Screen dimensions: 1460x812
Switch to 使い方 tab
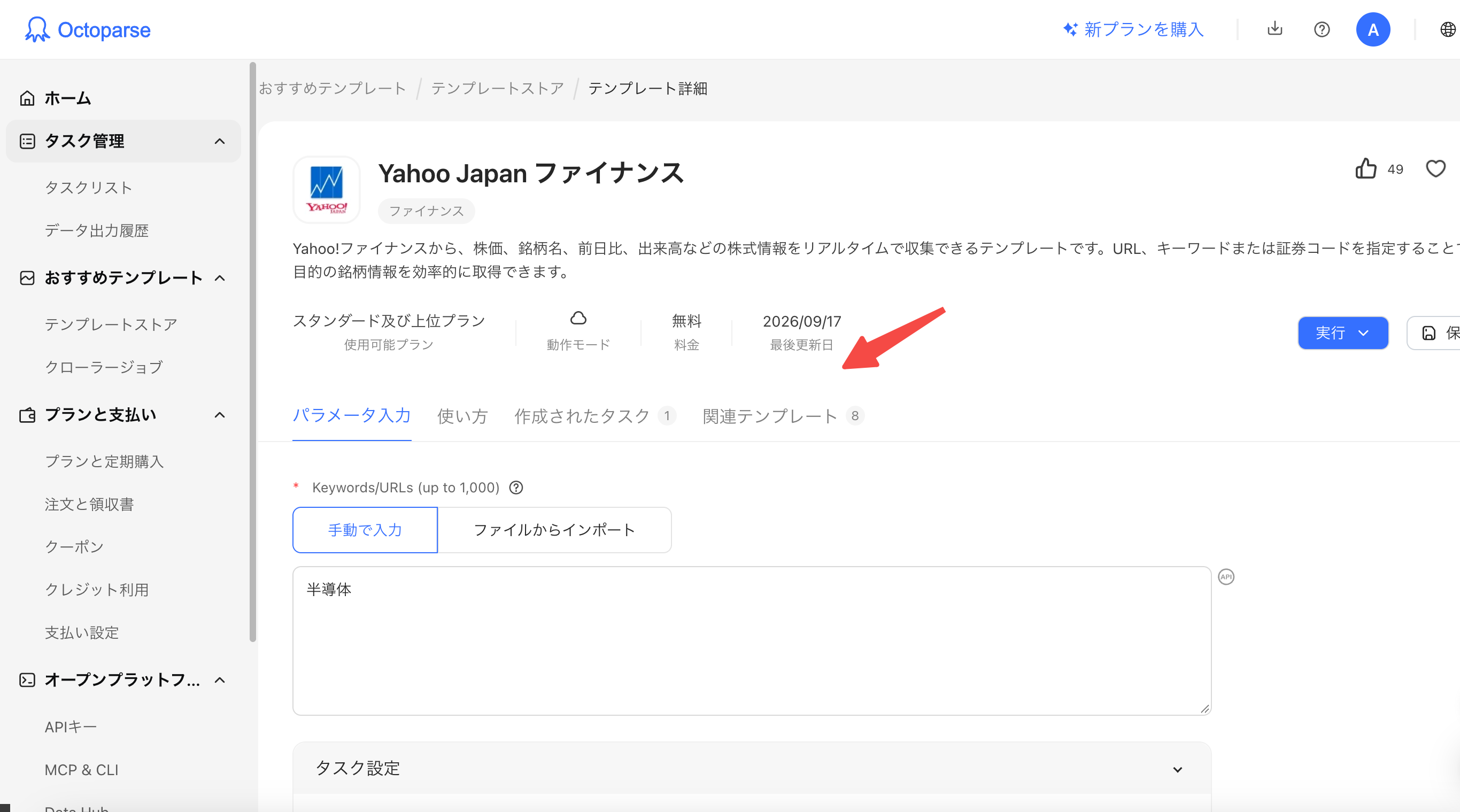click(462, 416)
